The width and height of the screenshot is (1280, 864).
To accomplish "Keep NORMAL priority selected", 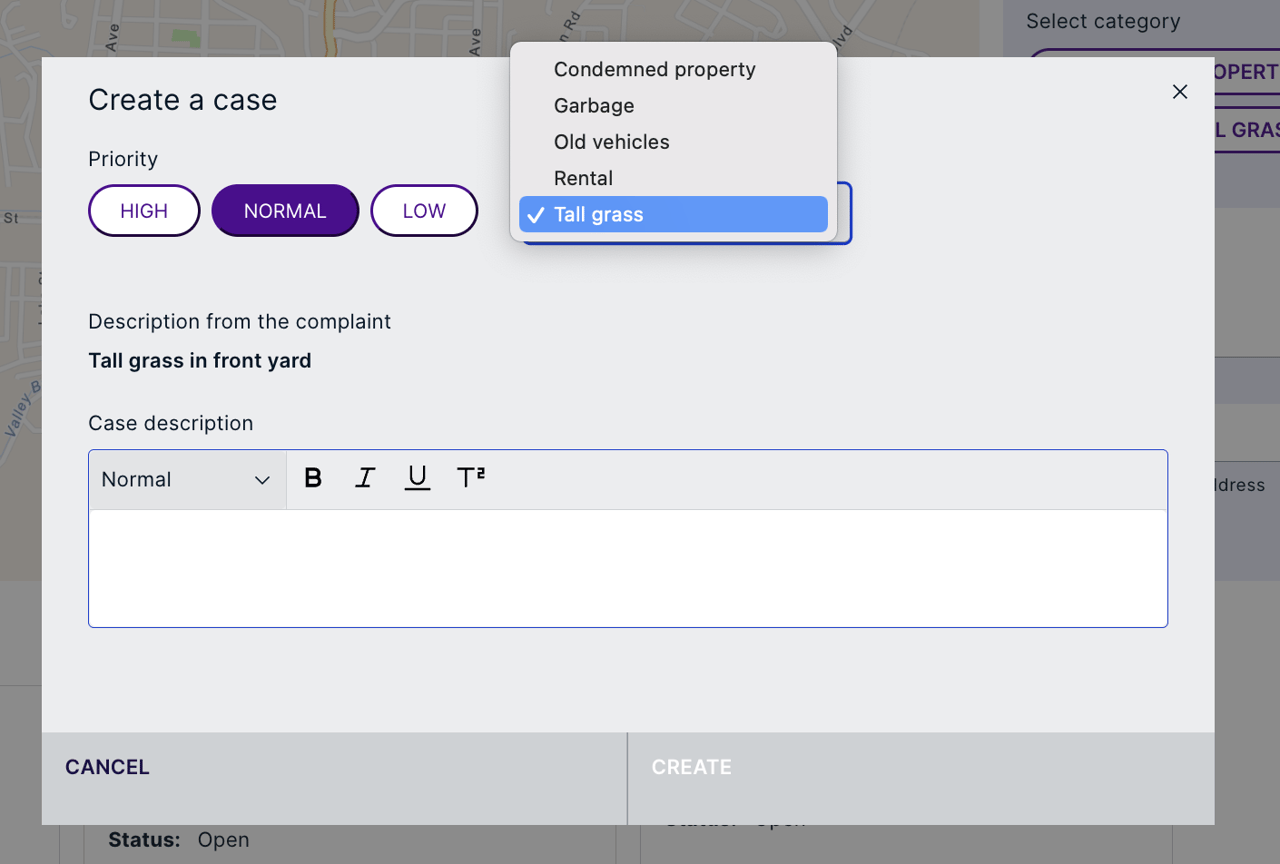I will point(285,210).
